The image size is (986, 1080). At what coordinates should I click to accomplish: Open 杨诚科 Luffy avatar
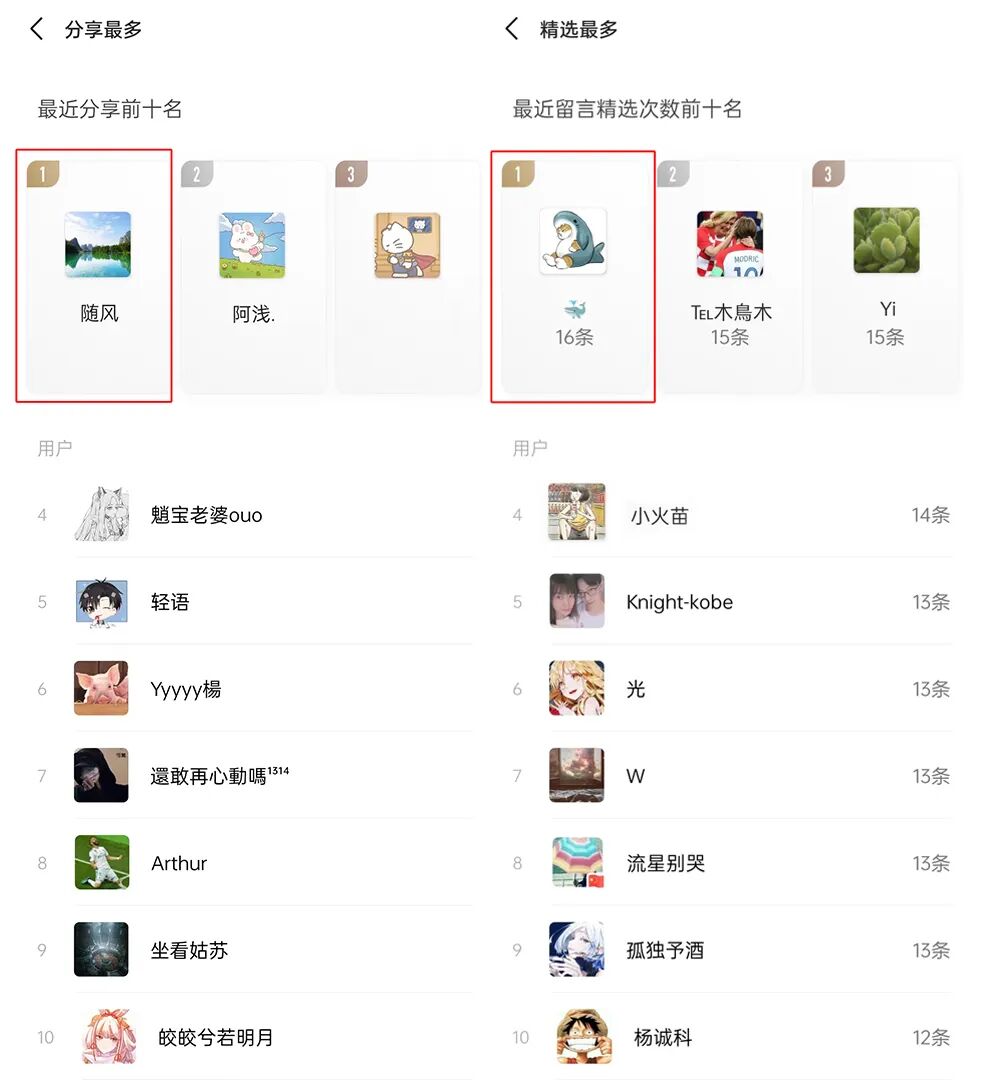(584, 1037)
